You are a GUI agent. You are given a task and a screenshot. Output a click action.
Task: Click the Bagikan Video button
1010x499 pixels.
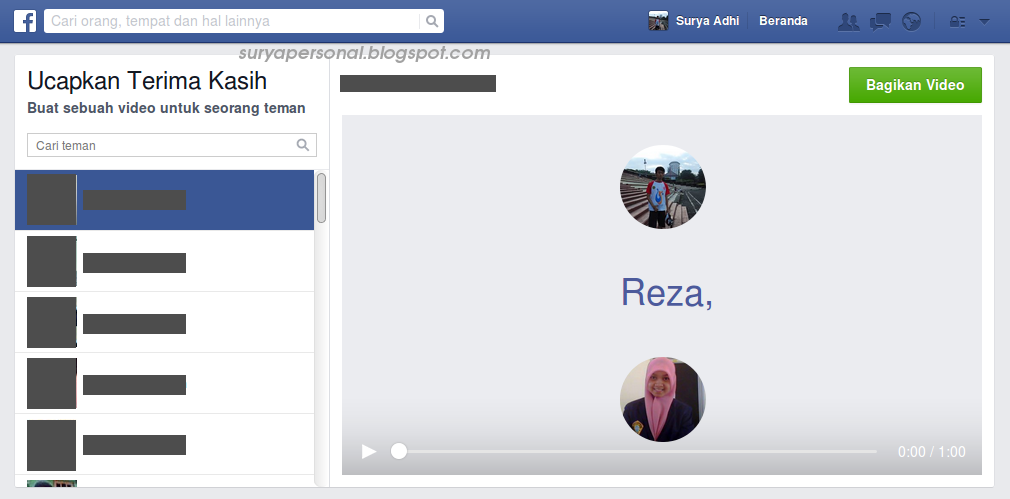pyautogui.click(x=915, y=85)
